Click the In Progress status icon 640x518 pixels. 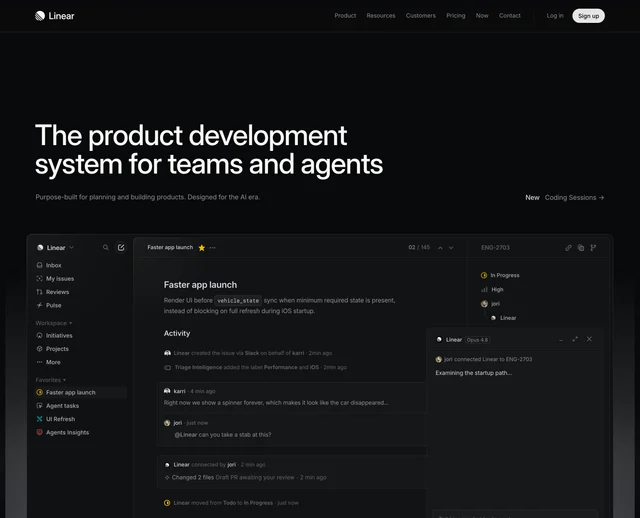(484, 276)
